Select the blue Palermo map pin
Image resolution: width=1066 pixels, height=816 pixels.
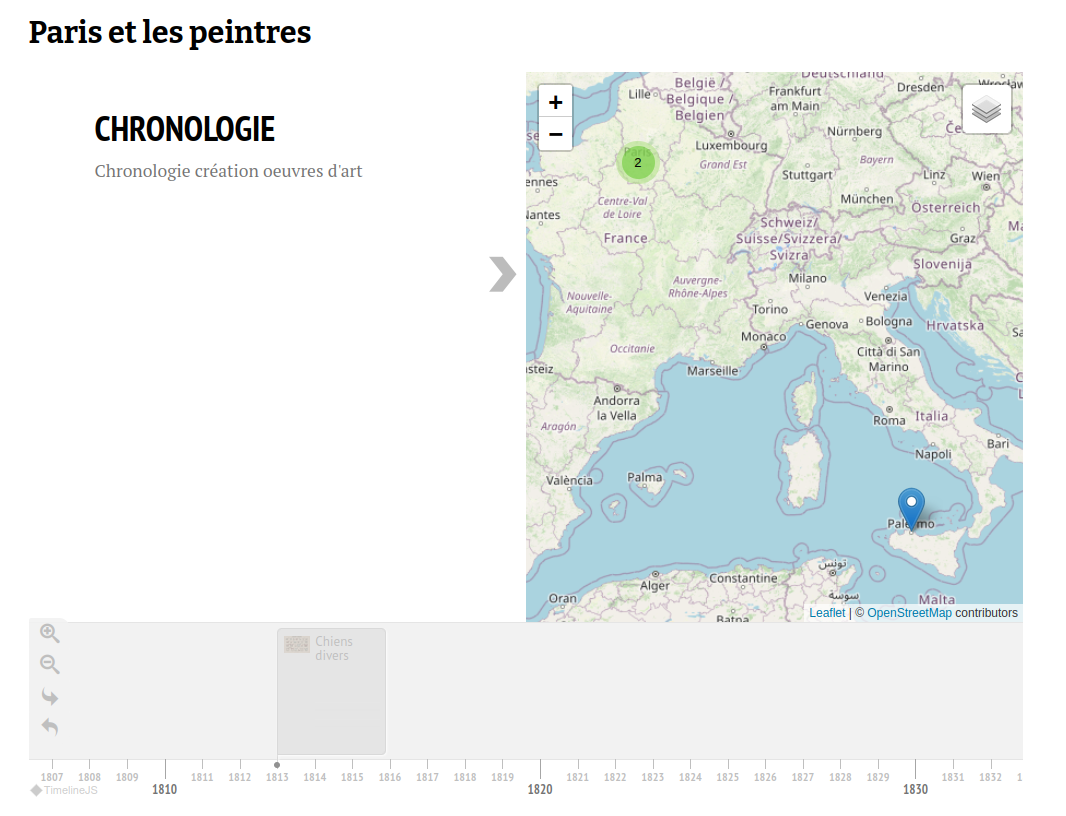pos(911,509)
